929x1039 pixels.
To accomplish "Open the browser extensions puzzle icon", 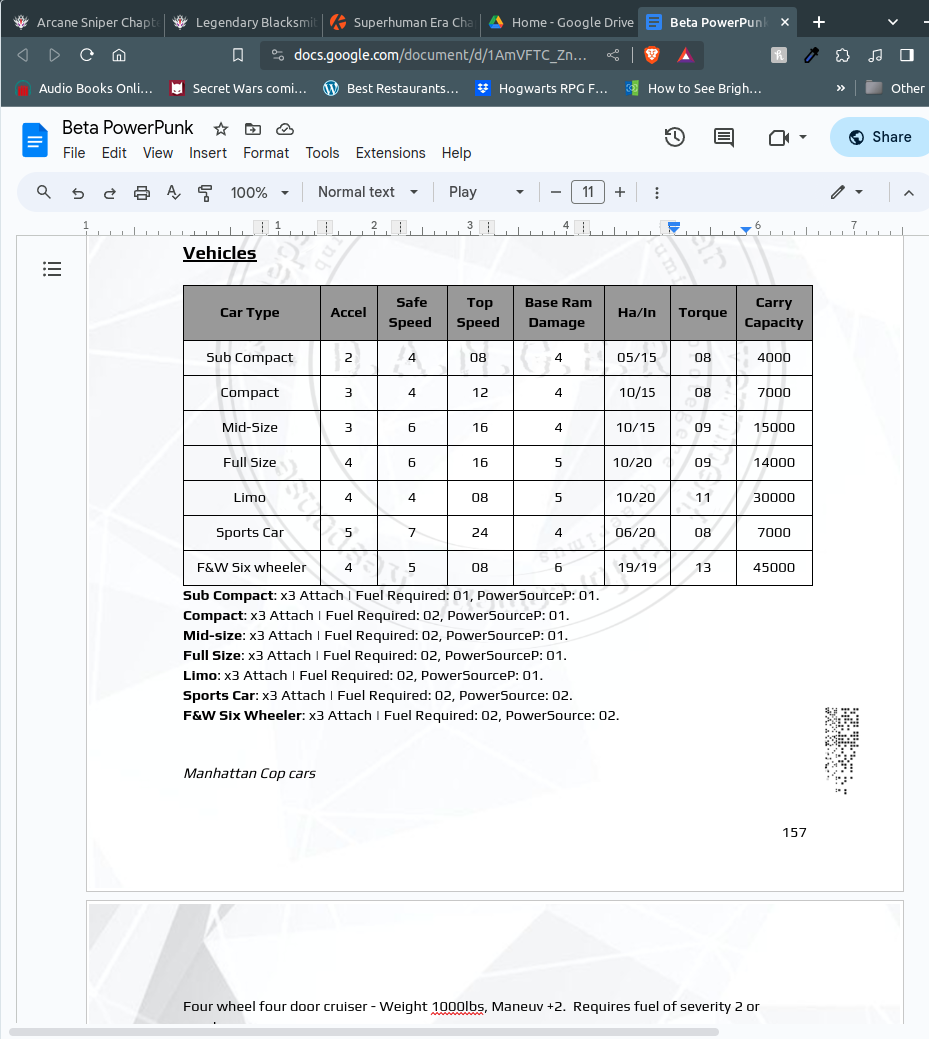I will tap(843, 55).
